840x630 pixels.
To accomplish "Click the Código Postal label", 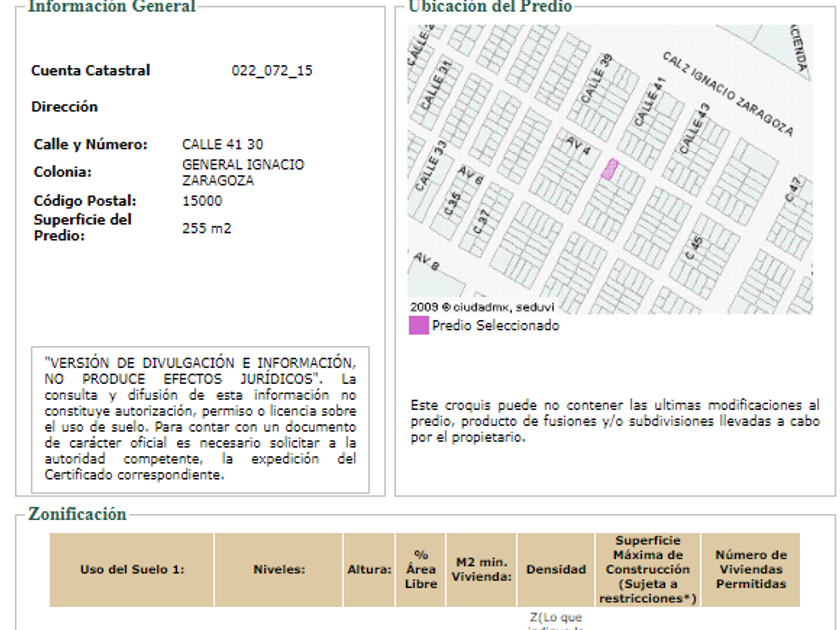I will click(x=85, y=201).
